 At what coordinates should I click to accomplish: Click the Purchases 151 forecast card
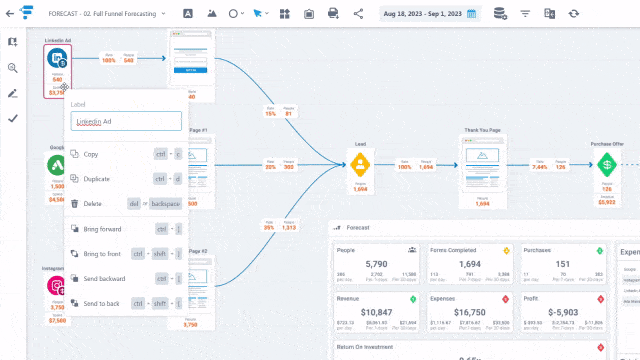tap(563, 264)
